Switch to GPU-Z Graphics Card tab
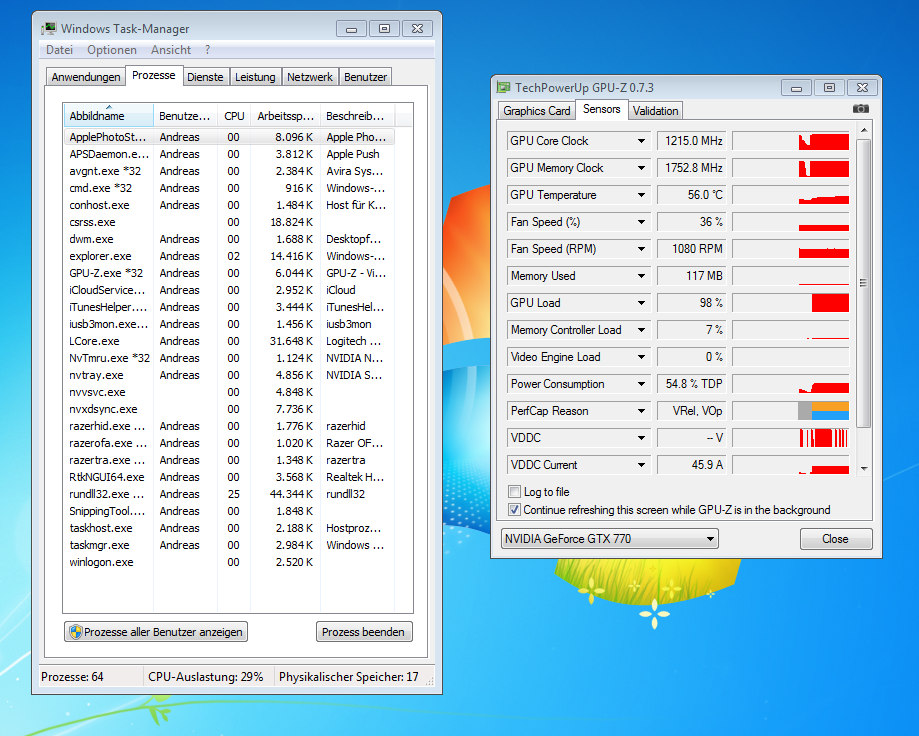This screenshot has width=919, height=736. click(536, 111)
